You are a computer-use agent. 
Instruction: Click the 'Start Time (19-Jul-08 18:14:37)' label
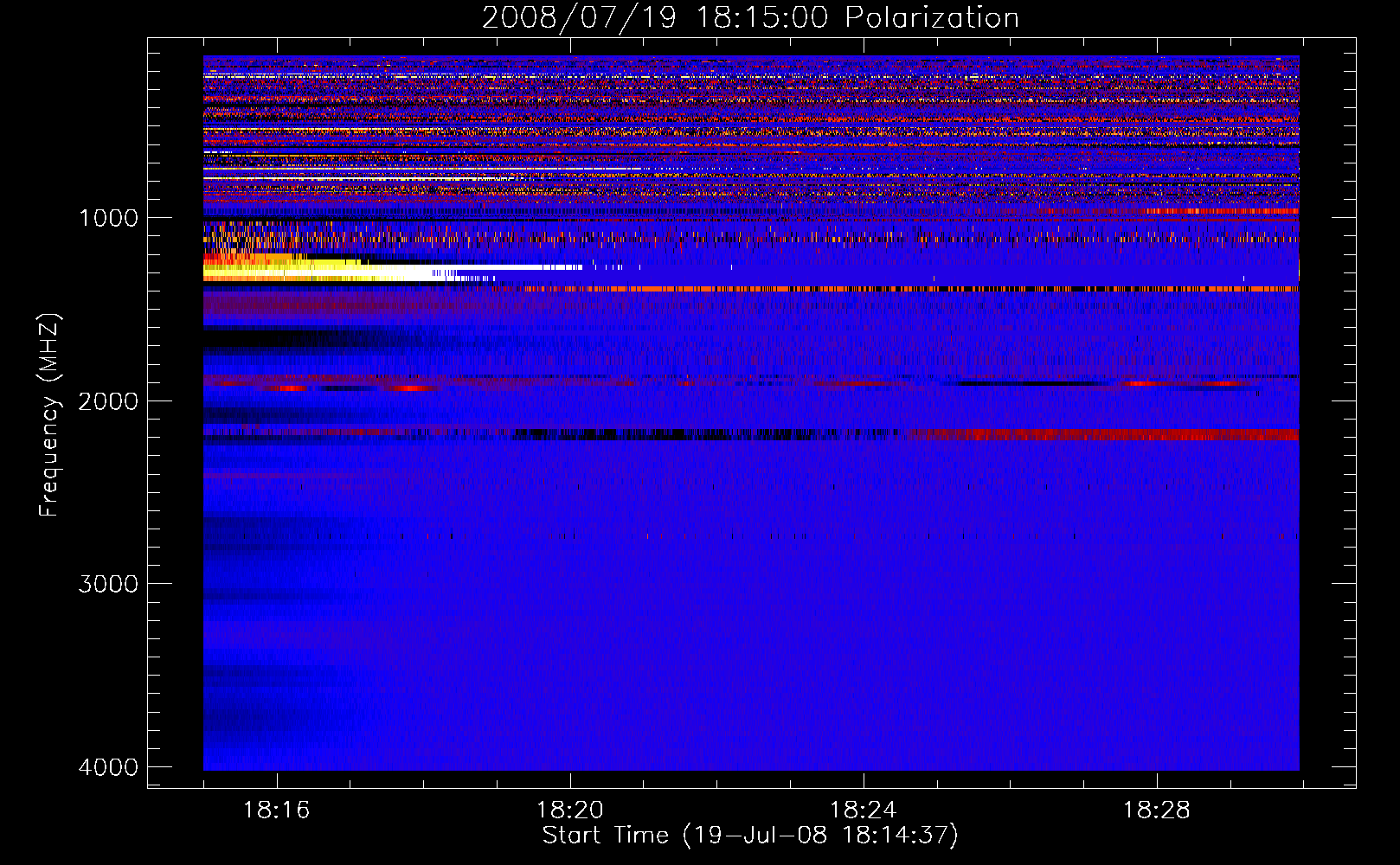tap(750, 836)
